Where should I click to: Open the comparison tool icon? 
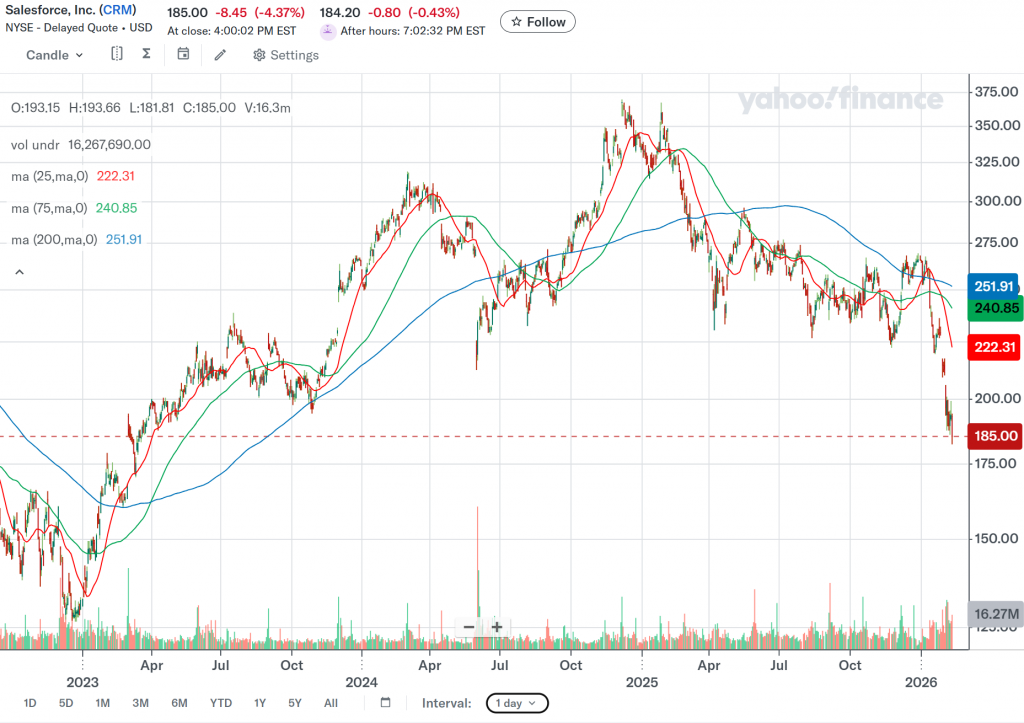coord(117,54)
